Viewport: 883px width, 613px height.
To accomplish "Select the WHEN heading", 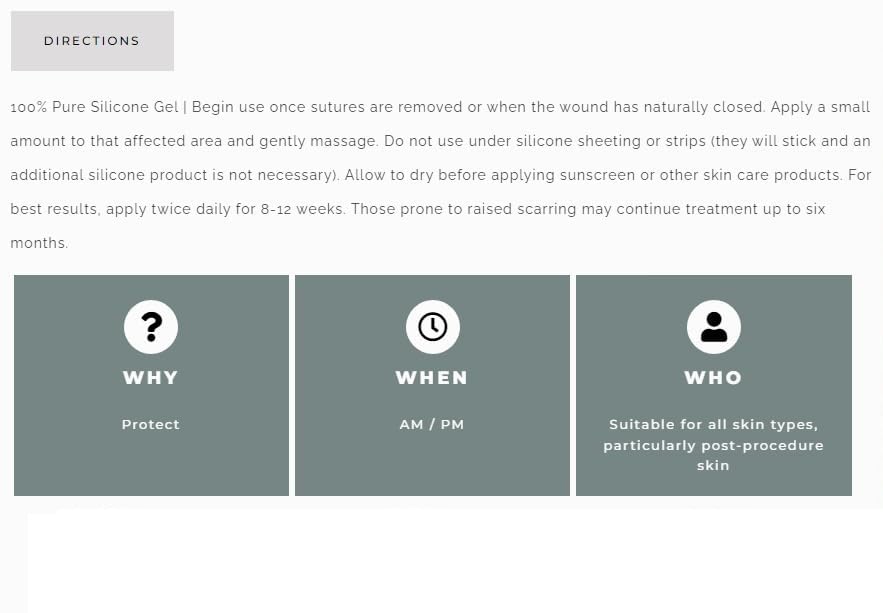I will (432, 378).
